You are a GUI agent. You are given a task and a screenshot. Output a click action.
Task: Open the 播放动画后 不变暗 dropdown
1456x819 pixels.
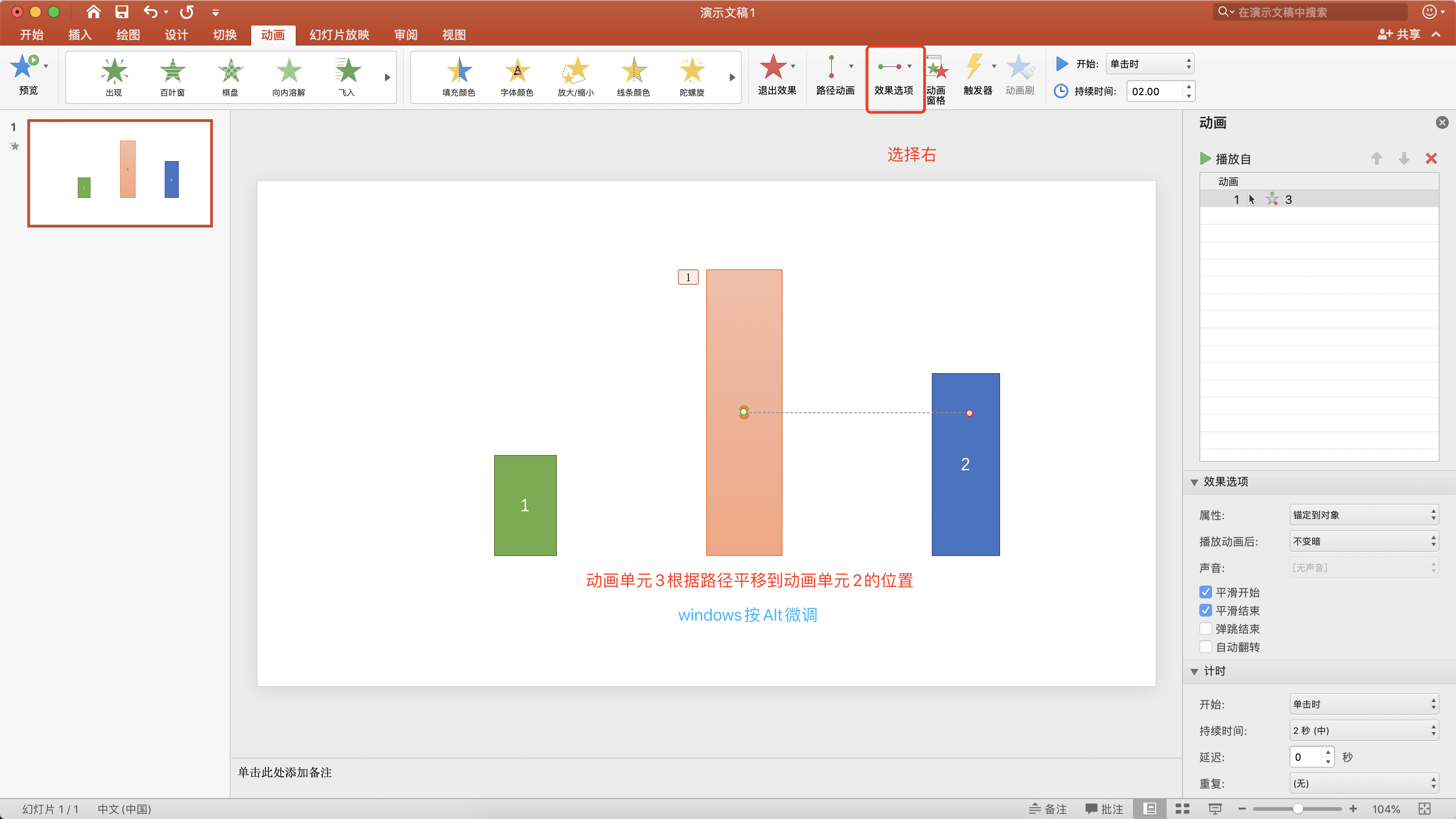pyautogui.click(x=1363, y=541)
